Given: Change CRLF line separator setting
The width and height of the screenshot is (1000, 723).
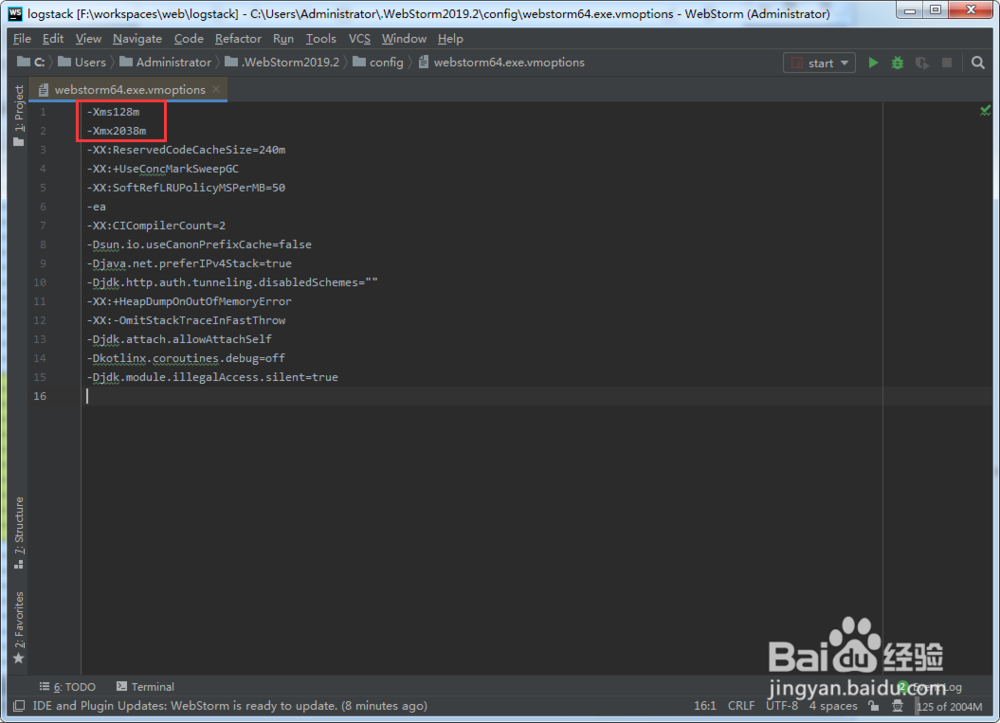Looking at the screenshot, I should tap(741, 706).
